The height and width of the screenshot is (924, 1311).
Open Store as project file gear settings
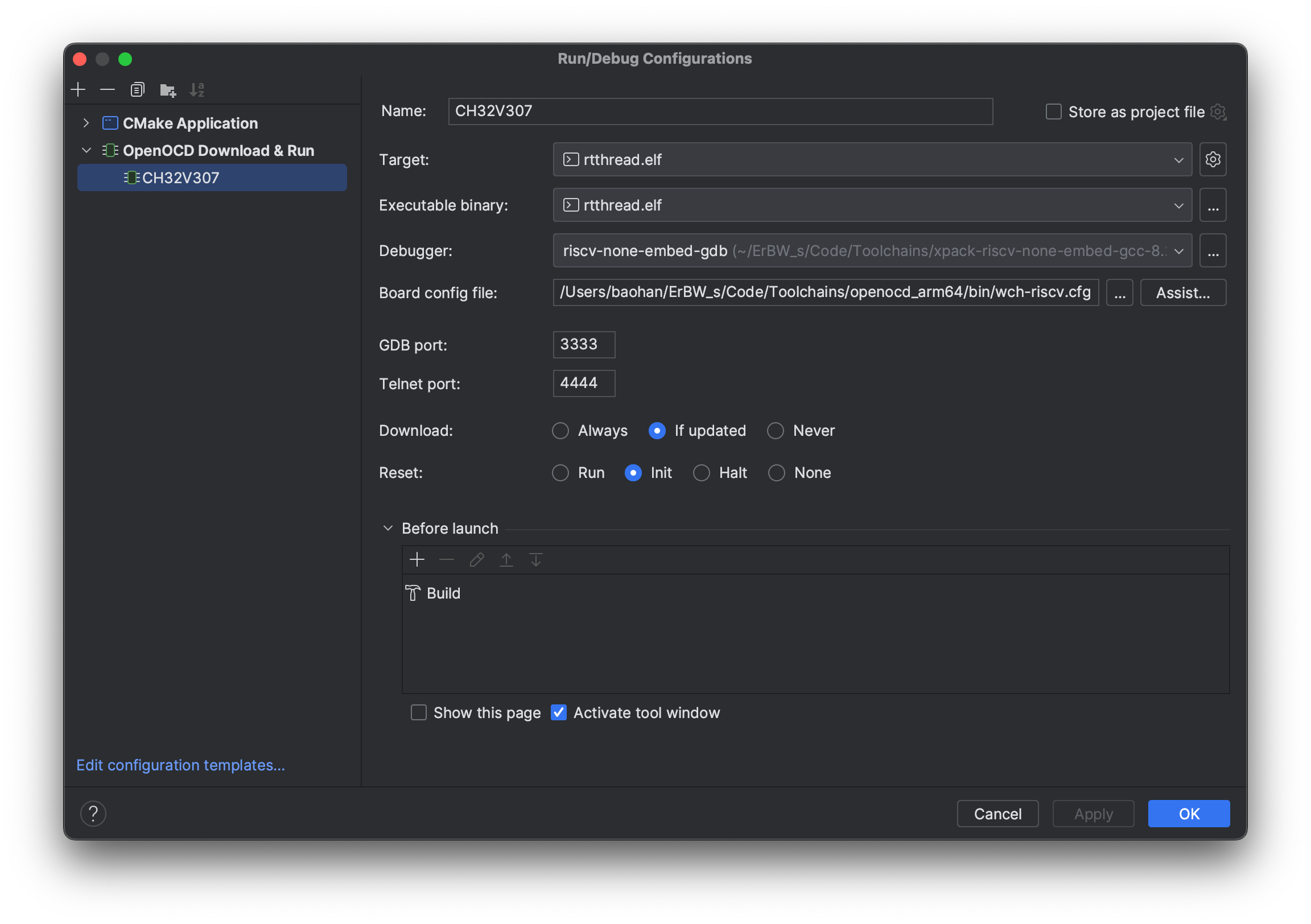tap(1218, 112)
